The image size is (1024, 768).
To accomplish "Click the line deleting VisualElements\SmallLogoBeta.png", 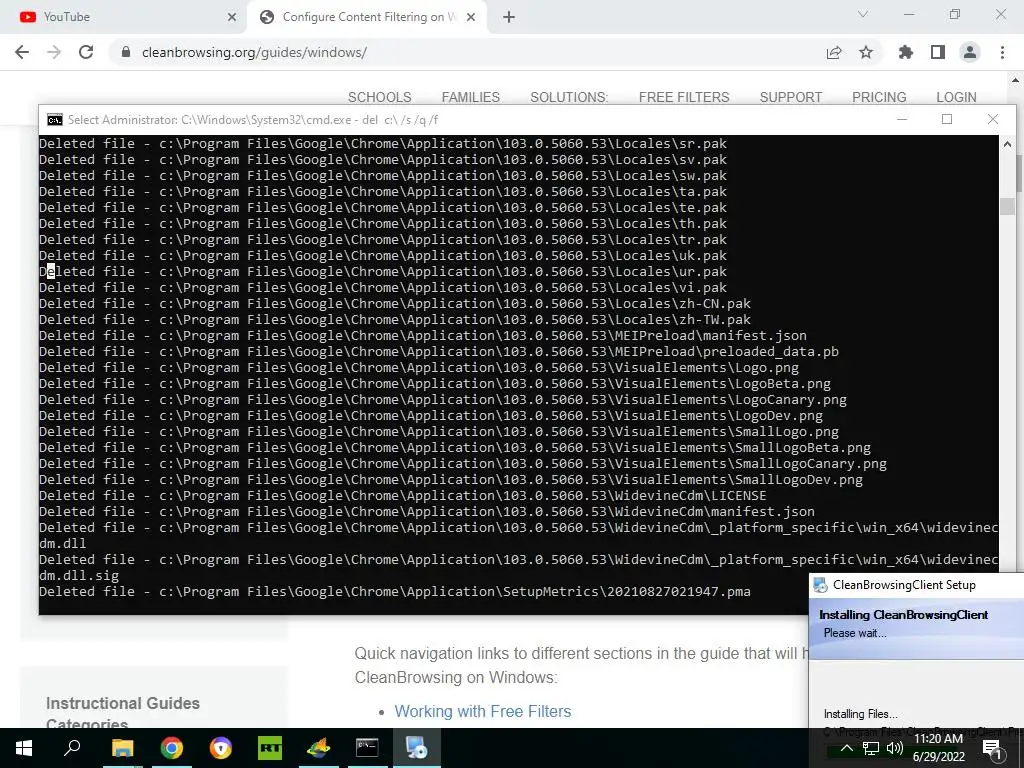I will tap(455, 448).
